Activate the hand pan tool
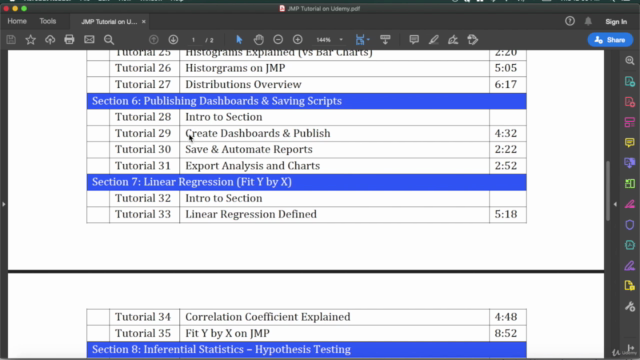Screen dimensions: 640x360 point(259,40)
